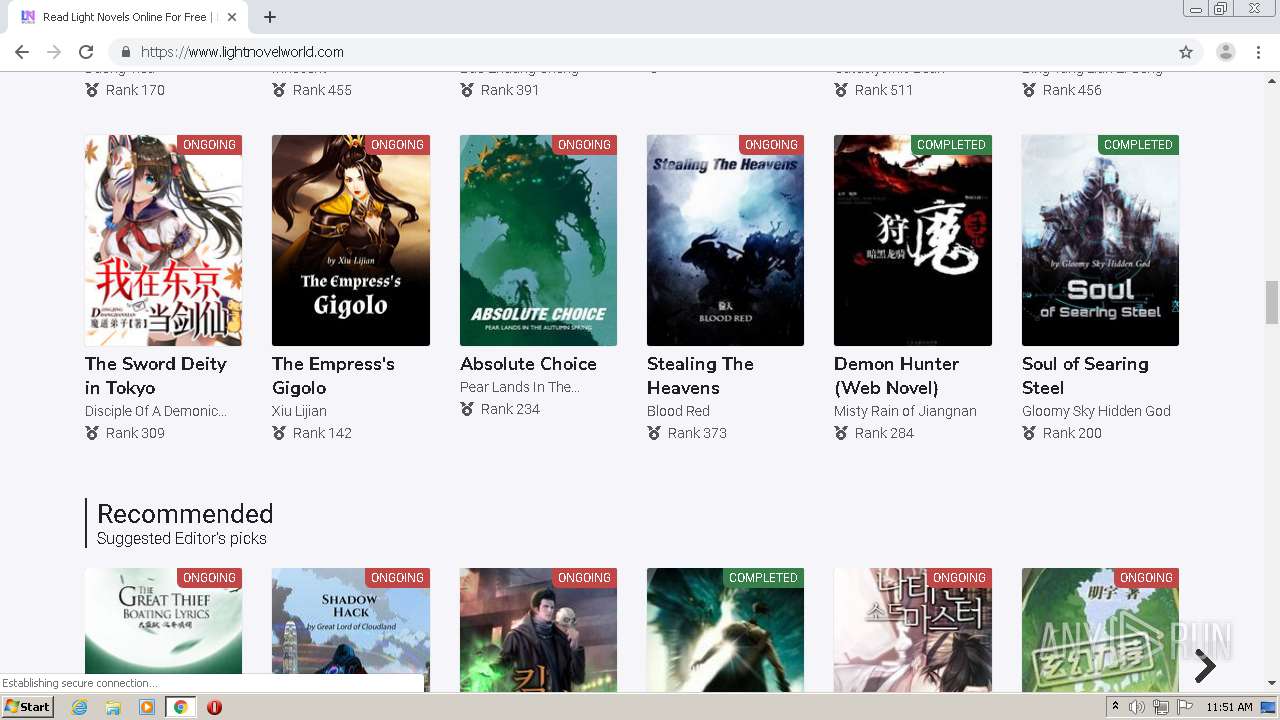Click the rank medal icon beside Rank 511
The height and width of the screenshot is (720, 1280).
841,90
